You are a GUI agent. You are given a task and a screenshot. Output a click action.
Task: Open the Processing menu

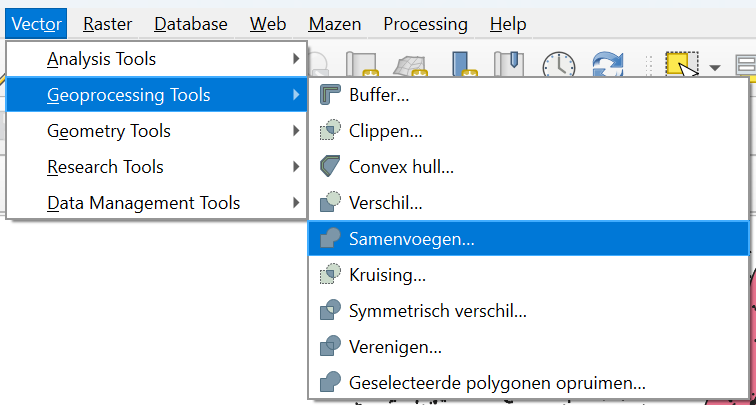(x=425, y=23)
